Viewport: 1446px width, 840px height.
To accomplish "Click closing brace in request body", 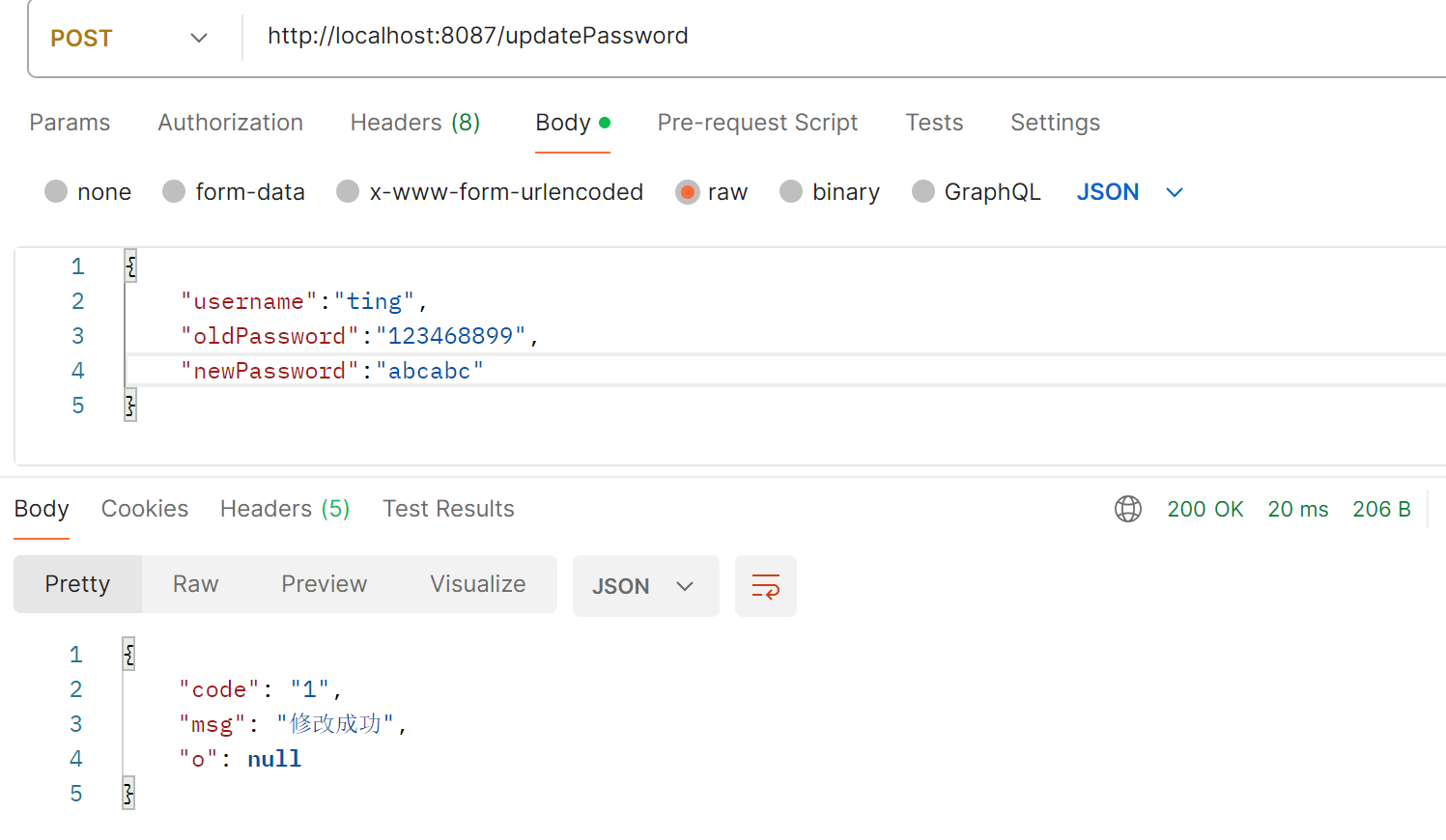I will pos(130,406).
